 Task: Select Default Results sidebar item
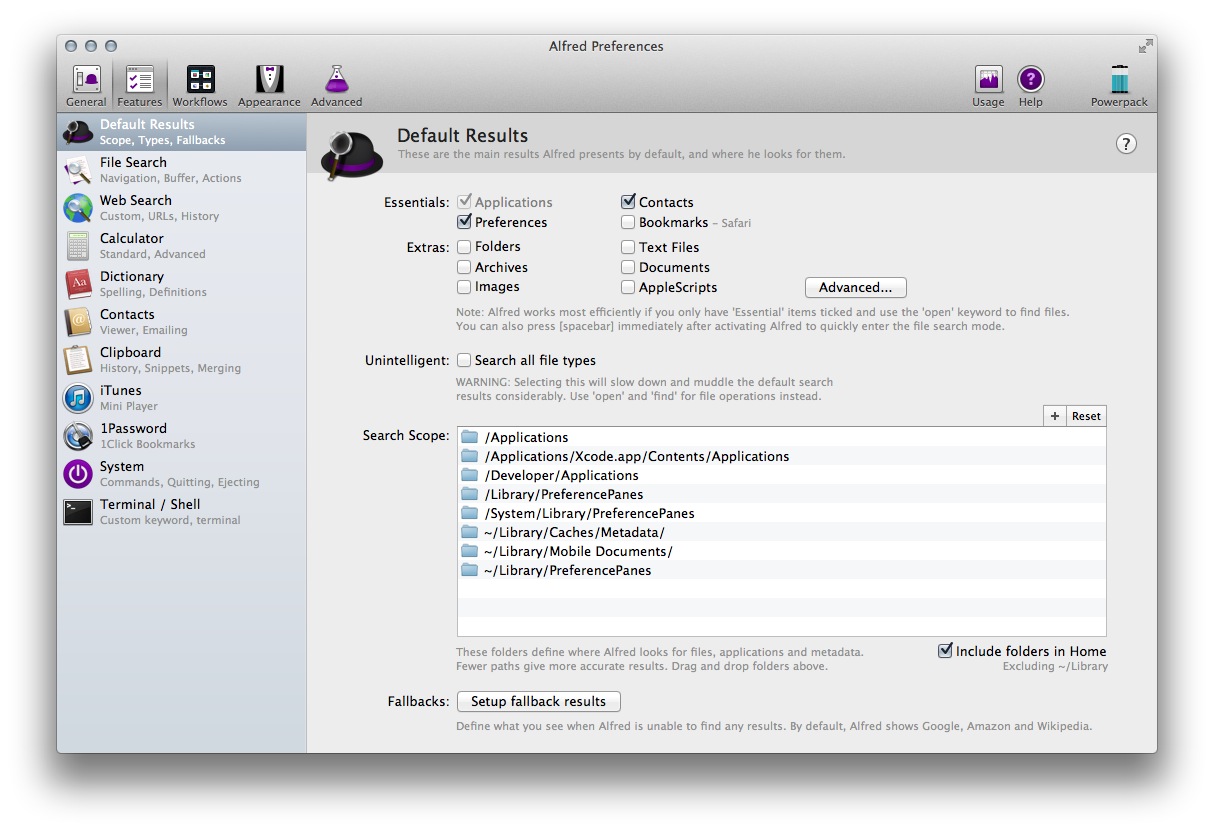point(182,132)
